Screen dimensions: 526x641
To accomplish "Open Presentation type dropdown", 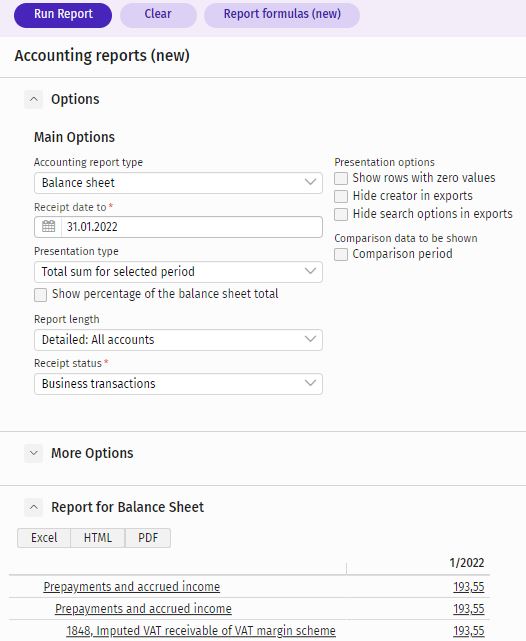I will tap(178, 271).
